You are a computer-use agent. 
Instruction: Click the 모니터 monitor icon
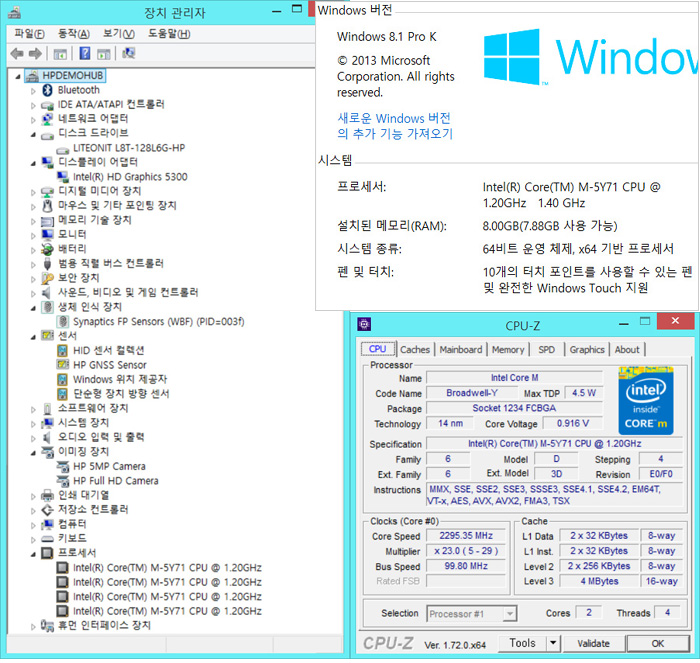47,234
